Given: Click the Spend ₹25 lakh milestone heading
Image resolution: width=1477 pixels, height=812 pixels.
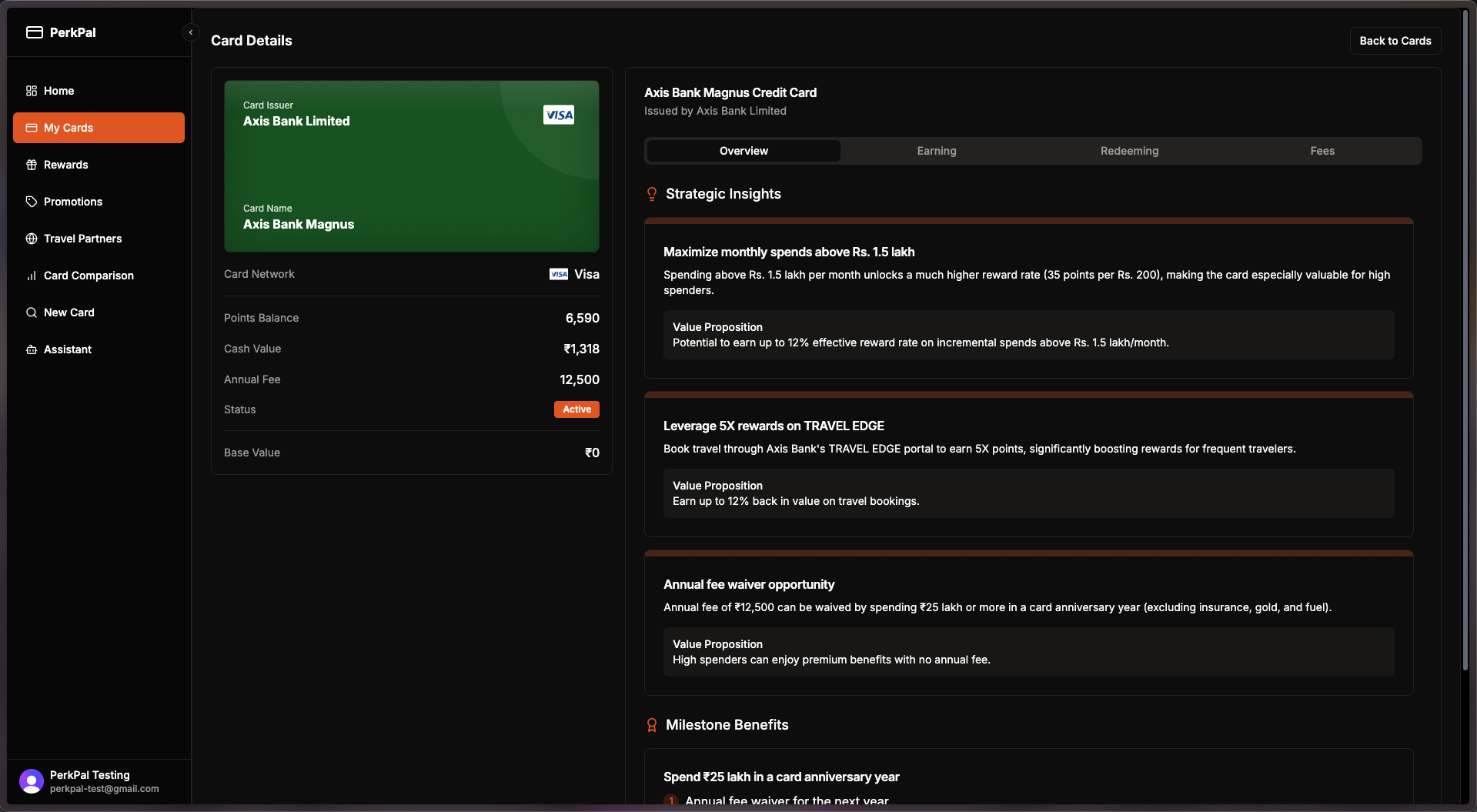Looking at the screenshot, I should (781, 777).
